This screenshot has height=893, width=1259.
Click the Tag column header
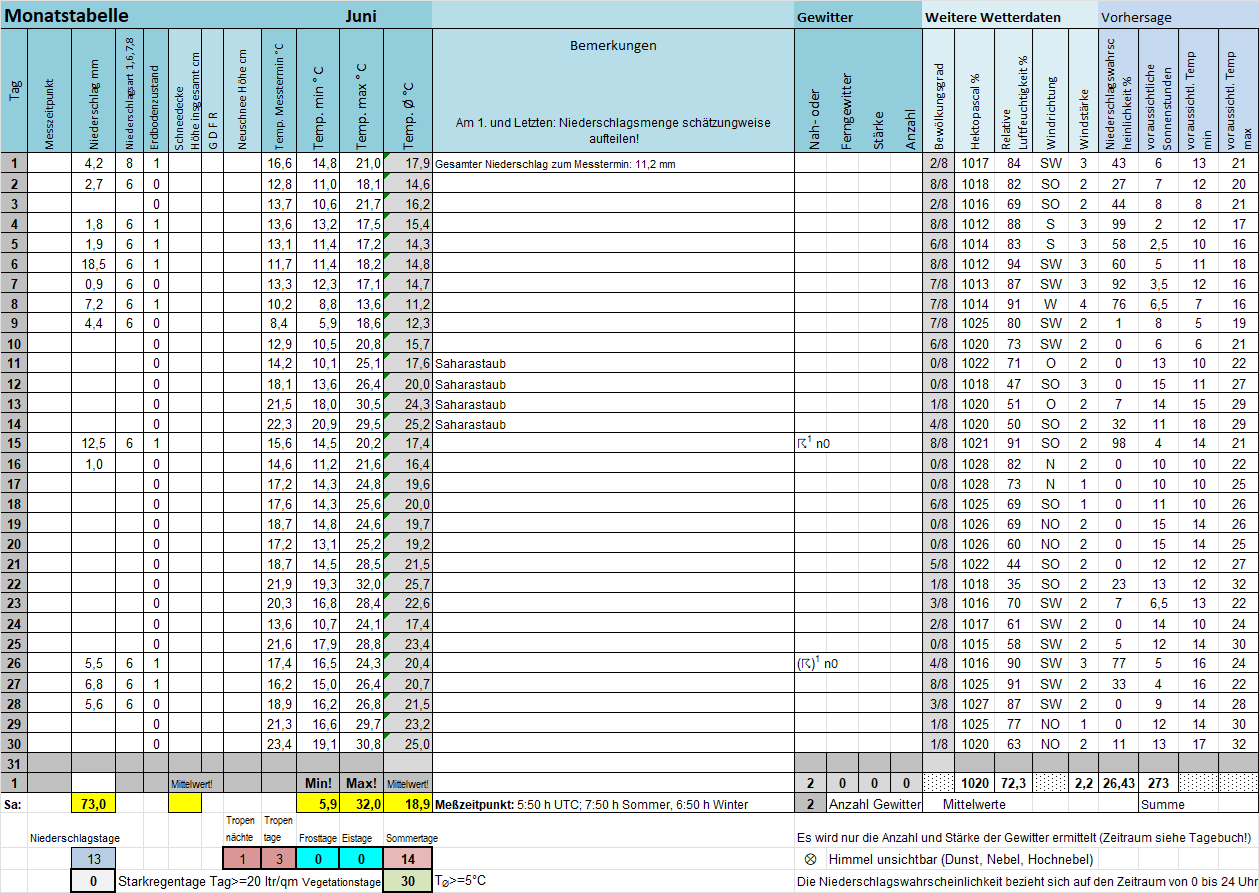(x=15, y=91)
